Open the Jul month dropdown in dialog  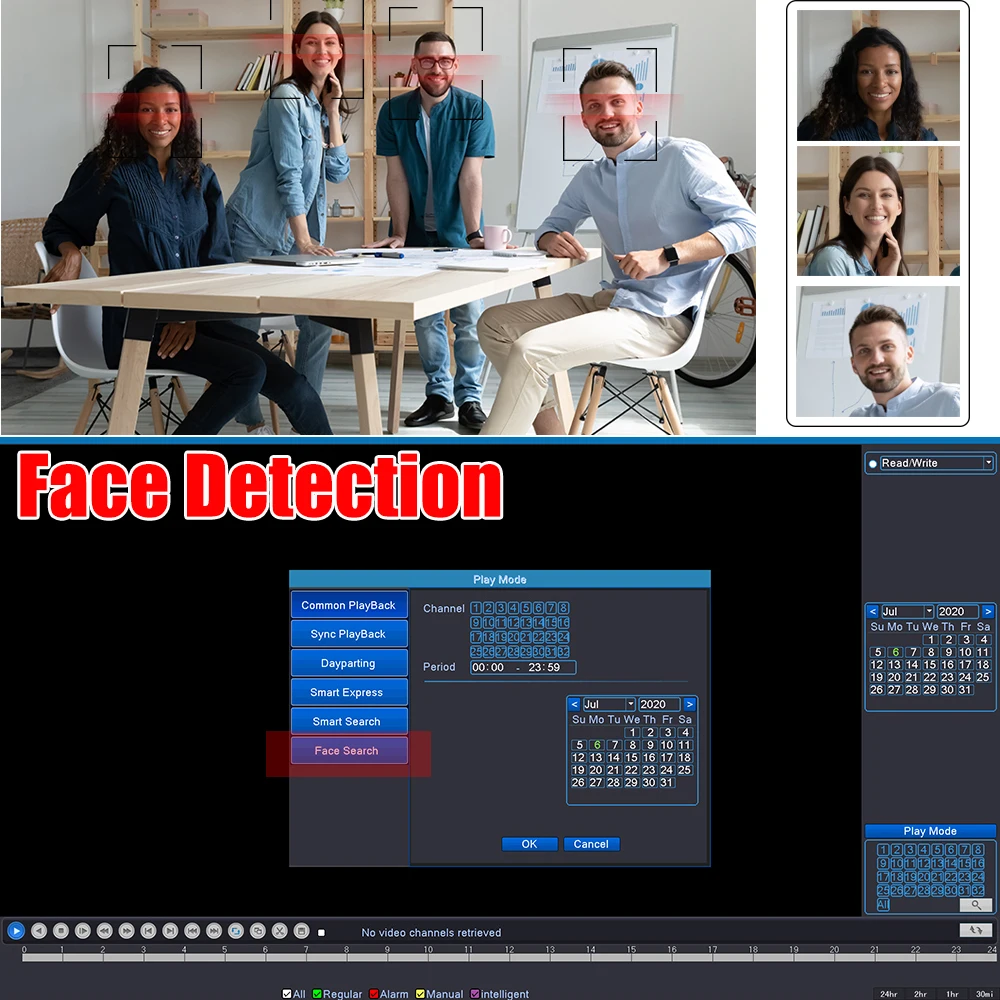(630, 704)
